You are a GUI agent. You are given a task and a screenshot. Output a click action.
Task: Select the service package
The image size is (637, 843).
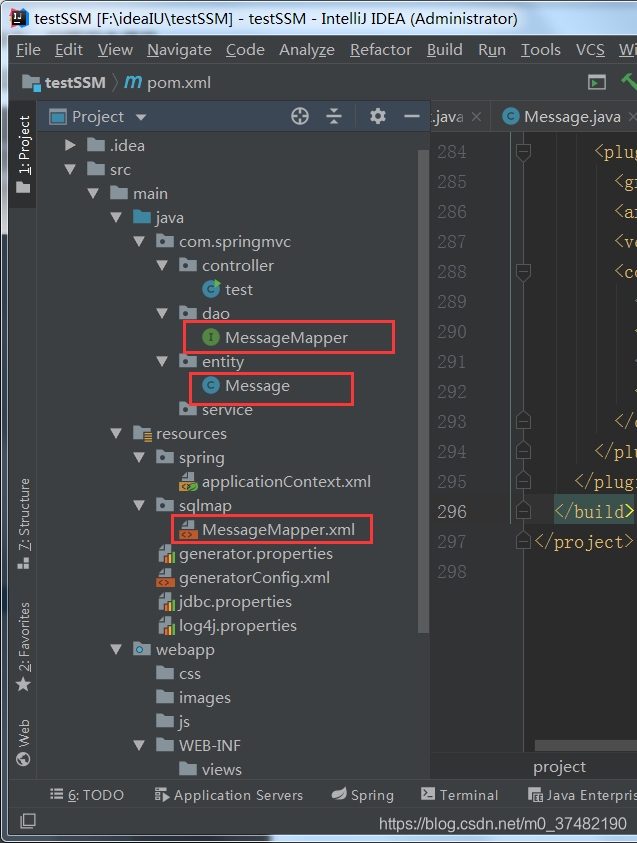(227, 410)
